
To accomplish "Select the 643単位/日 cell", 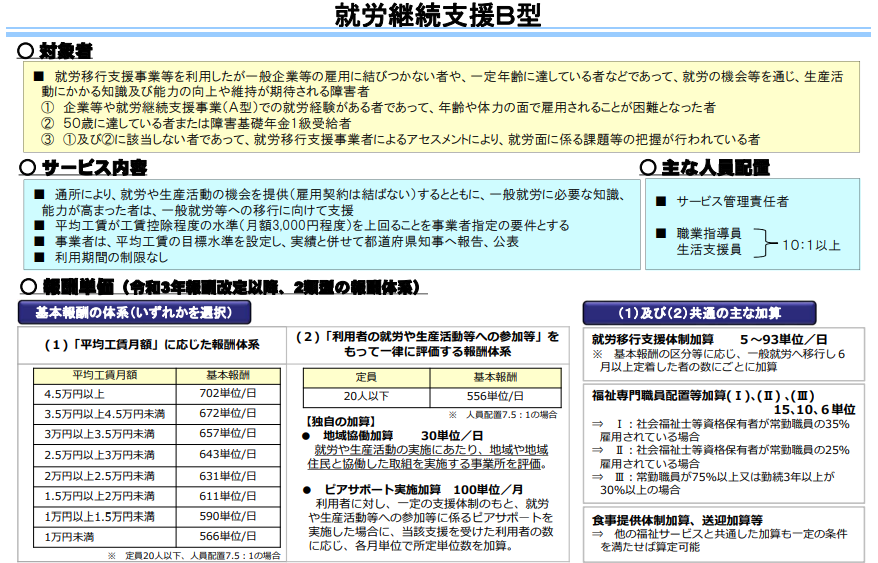I will [x=228, y=455].
